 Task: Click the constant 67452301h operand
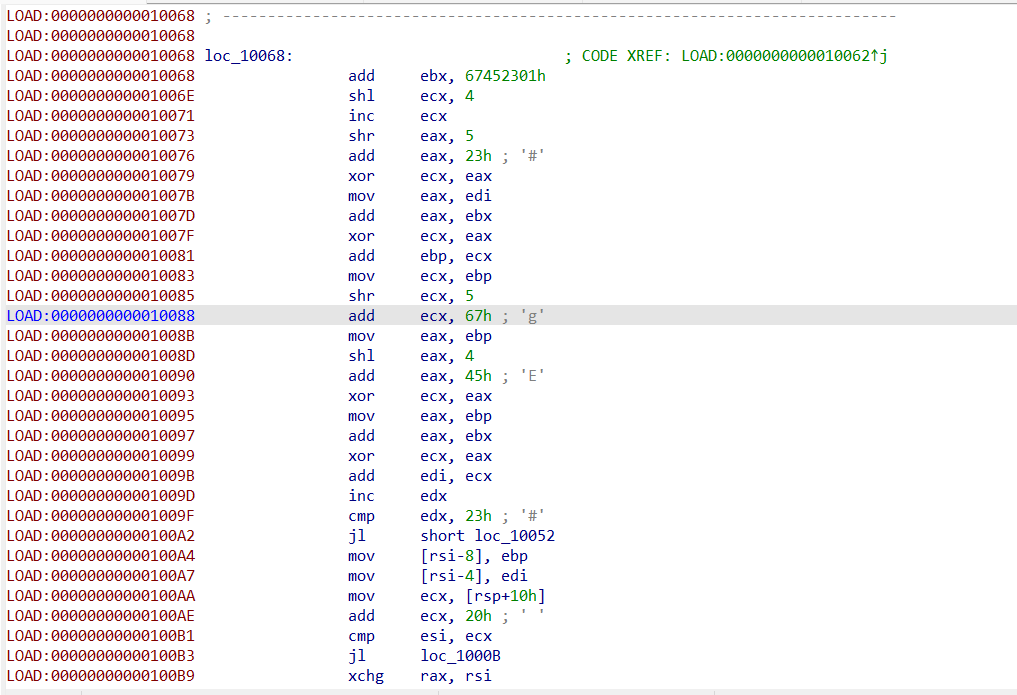click(505, 76)
